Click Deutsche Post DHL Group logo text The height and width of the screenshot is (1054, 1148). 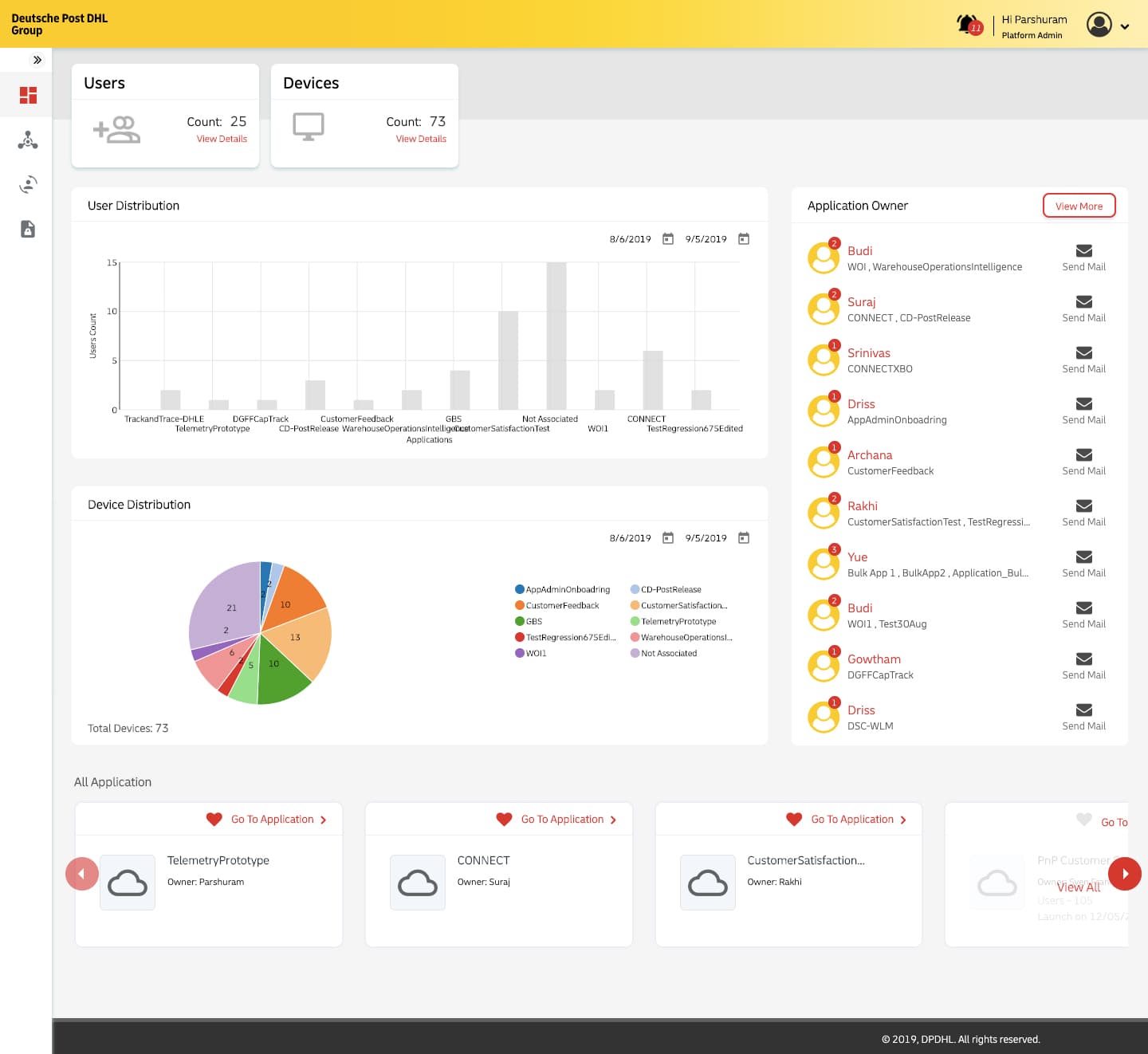(x=59, y=24)
